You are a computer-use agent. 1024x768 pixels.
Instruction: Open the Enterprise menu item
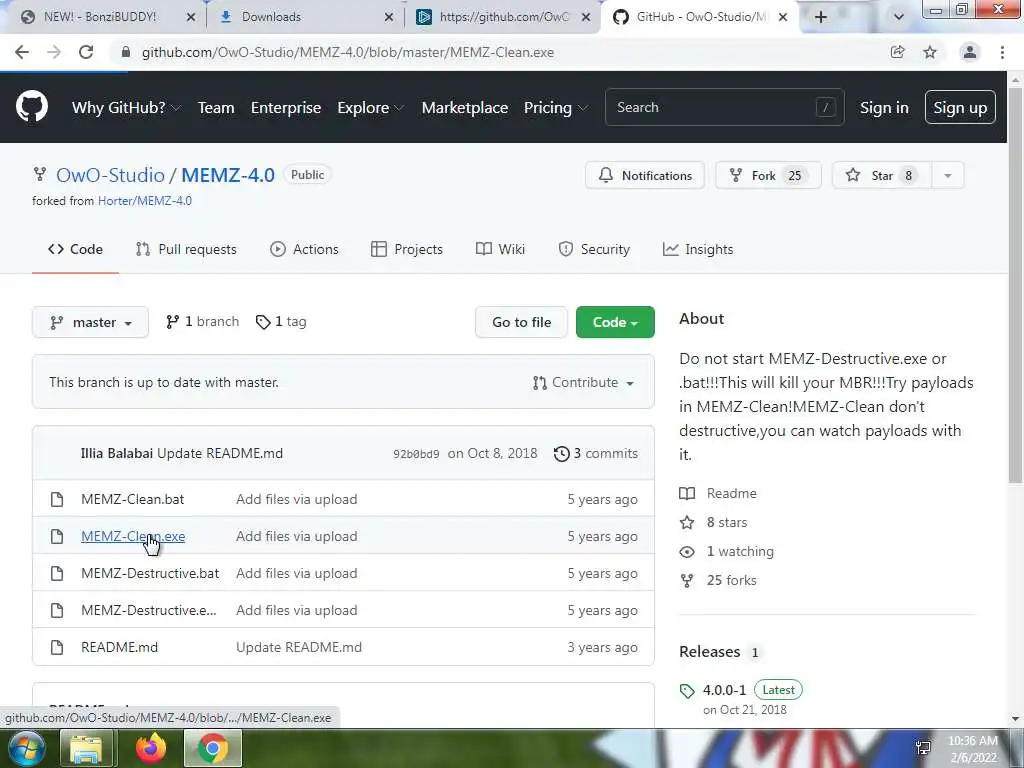tap(286, 108)
